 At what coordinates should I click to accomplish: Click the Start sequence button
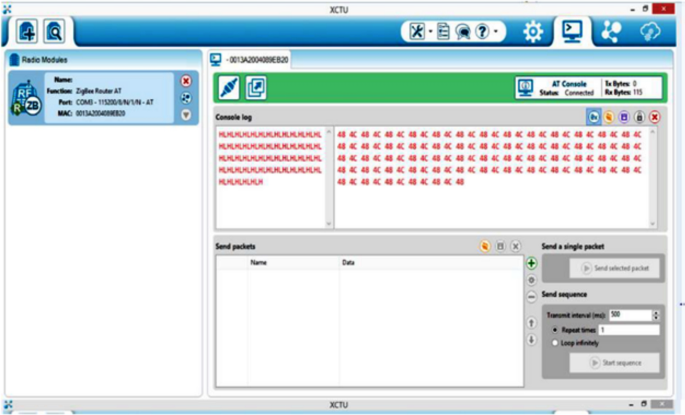pos(614,363)
